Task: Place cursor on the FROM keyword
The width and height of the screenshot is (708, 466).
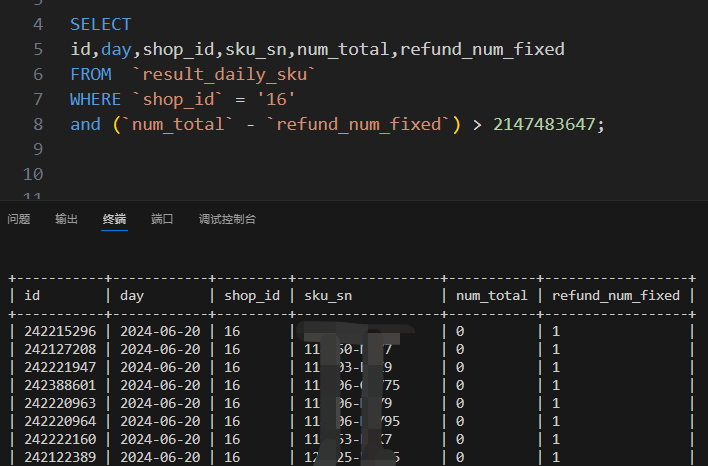Action: [91, 74]
